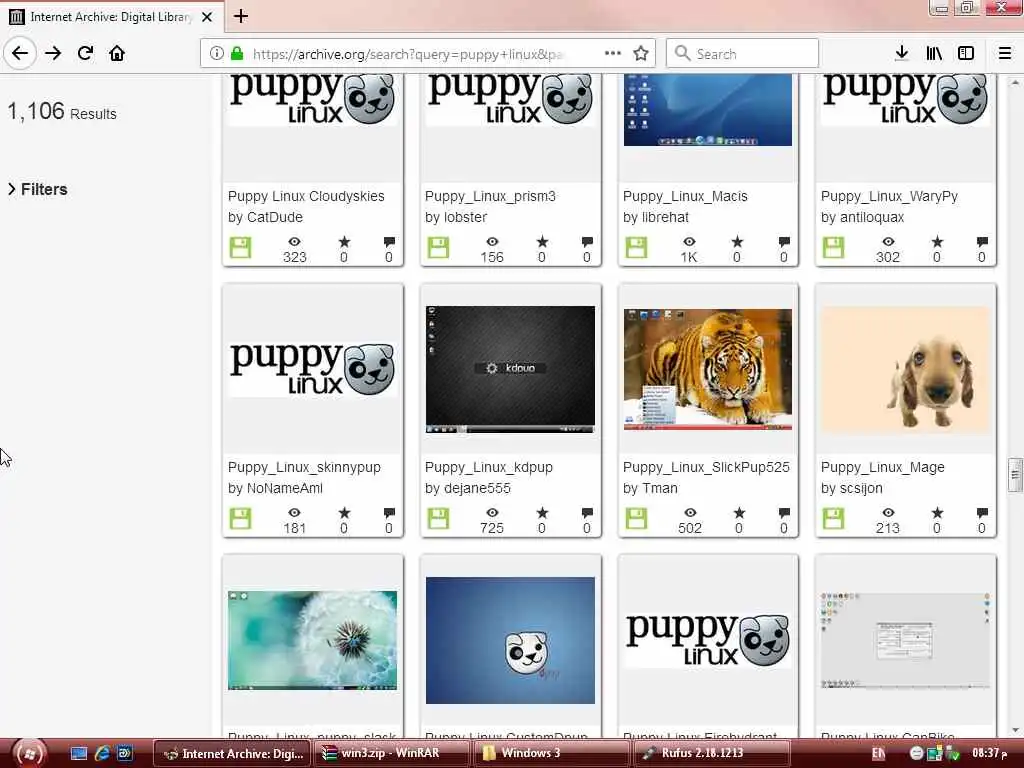Click the software icon on Puppy Linux Cloudyskies

tap(240, 248)
